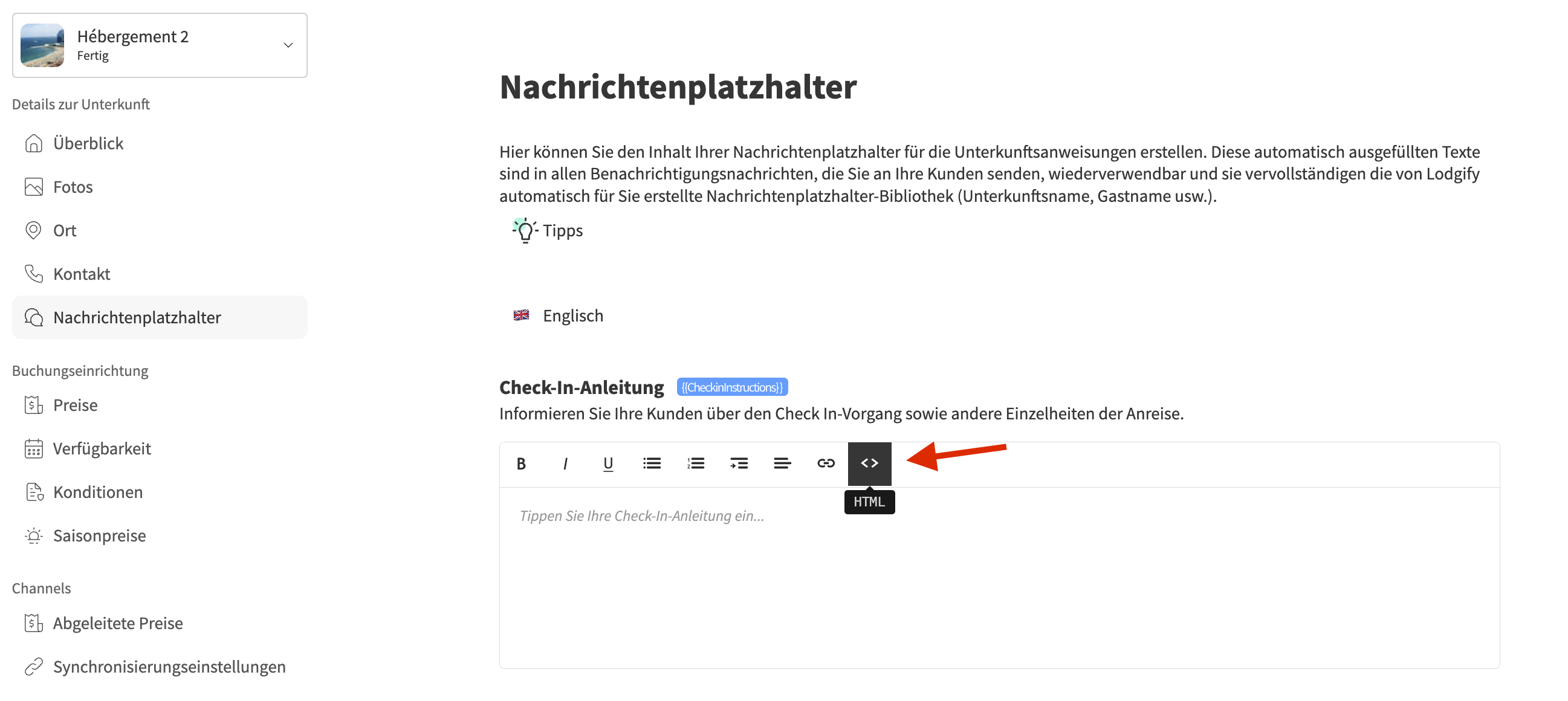Viewport: 1568px width, 701px height.
Task: Switch editor to HTML code view
Action: pyautogui.click(x=869, y=464)
